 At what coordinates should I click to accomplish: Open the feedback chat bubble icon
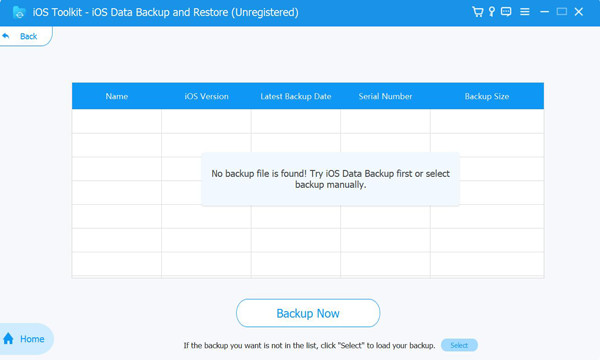click(506, 12)
